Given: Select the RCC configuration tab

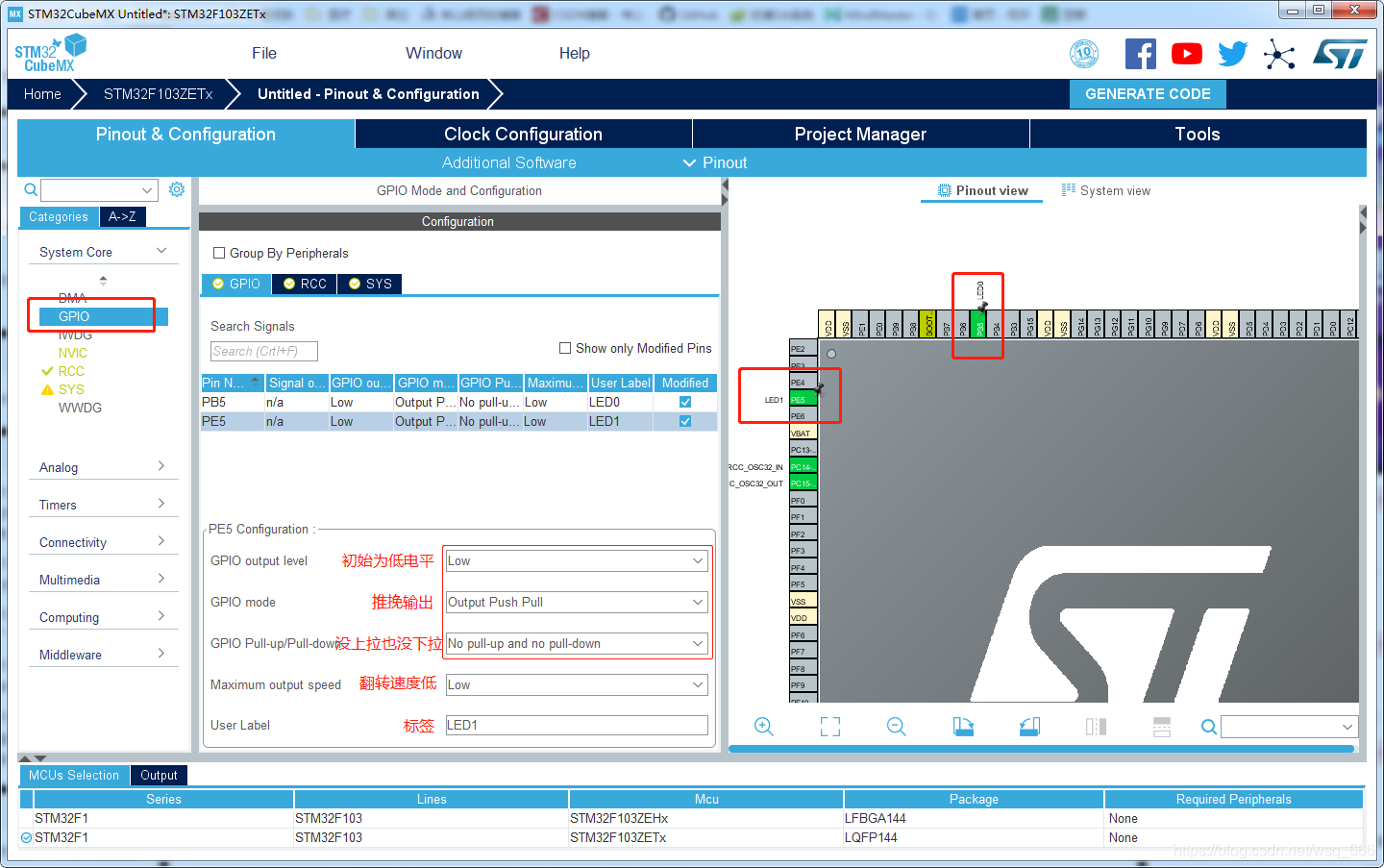Looking at the screenshot, I should [305, 284].
